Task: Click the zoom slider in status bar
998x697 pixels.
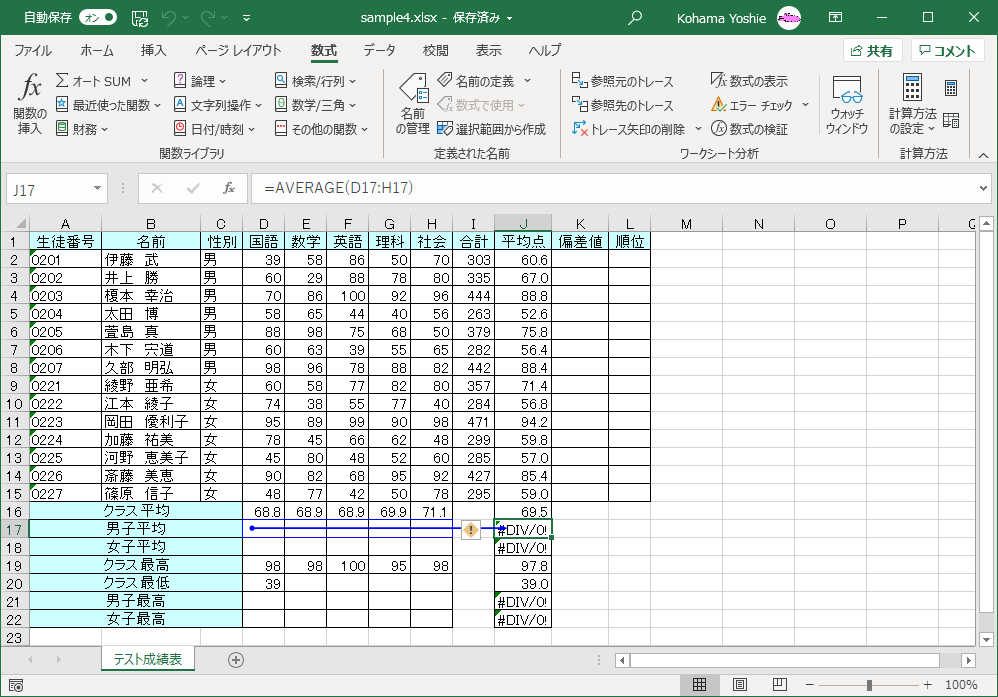Action: pyautogui.click(x=869, y=685)
